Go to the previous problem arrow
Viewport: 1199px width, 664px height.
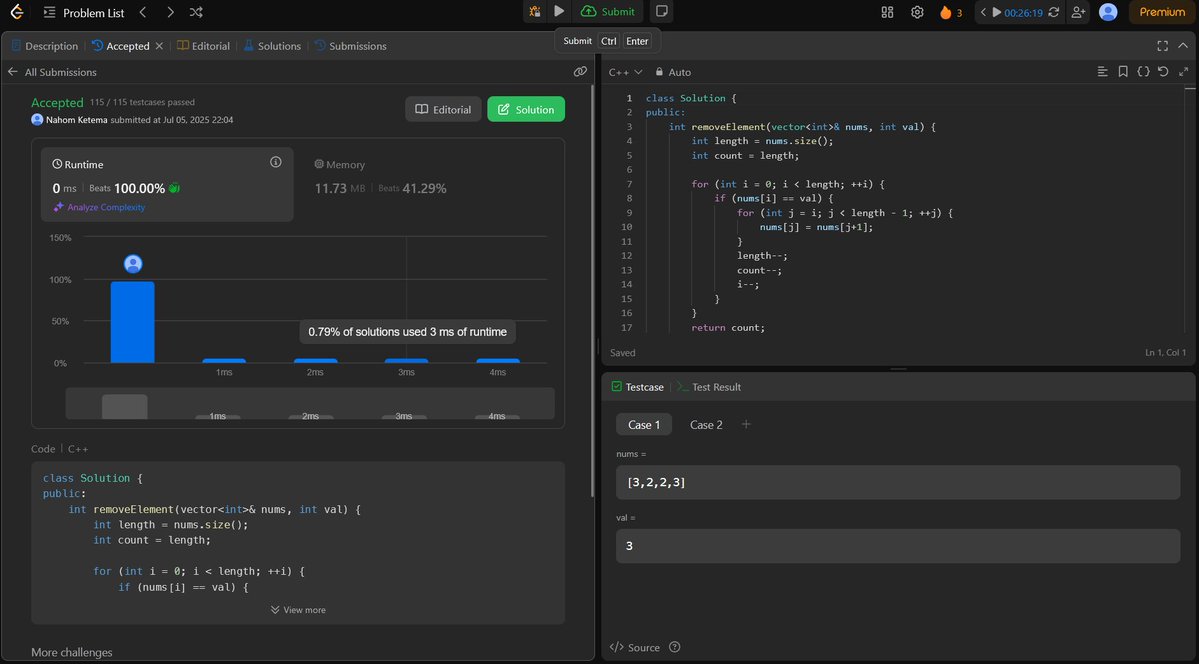pyautogui.click(x=143, y=12)
